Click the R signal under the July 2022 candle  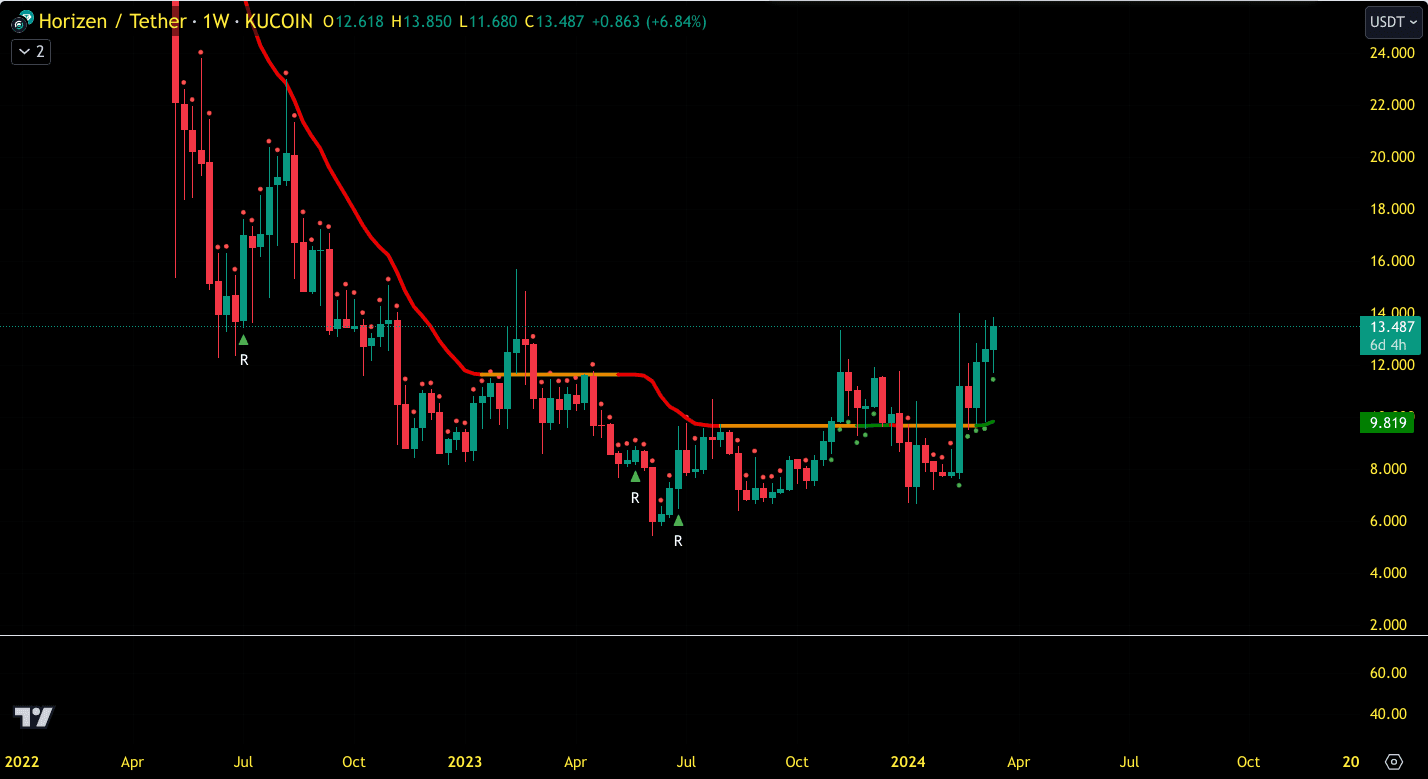[x=243, y=359]
